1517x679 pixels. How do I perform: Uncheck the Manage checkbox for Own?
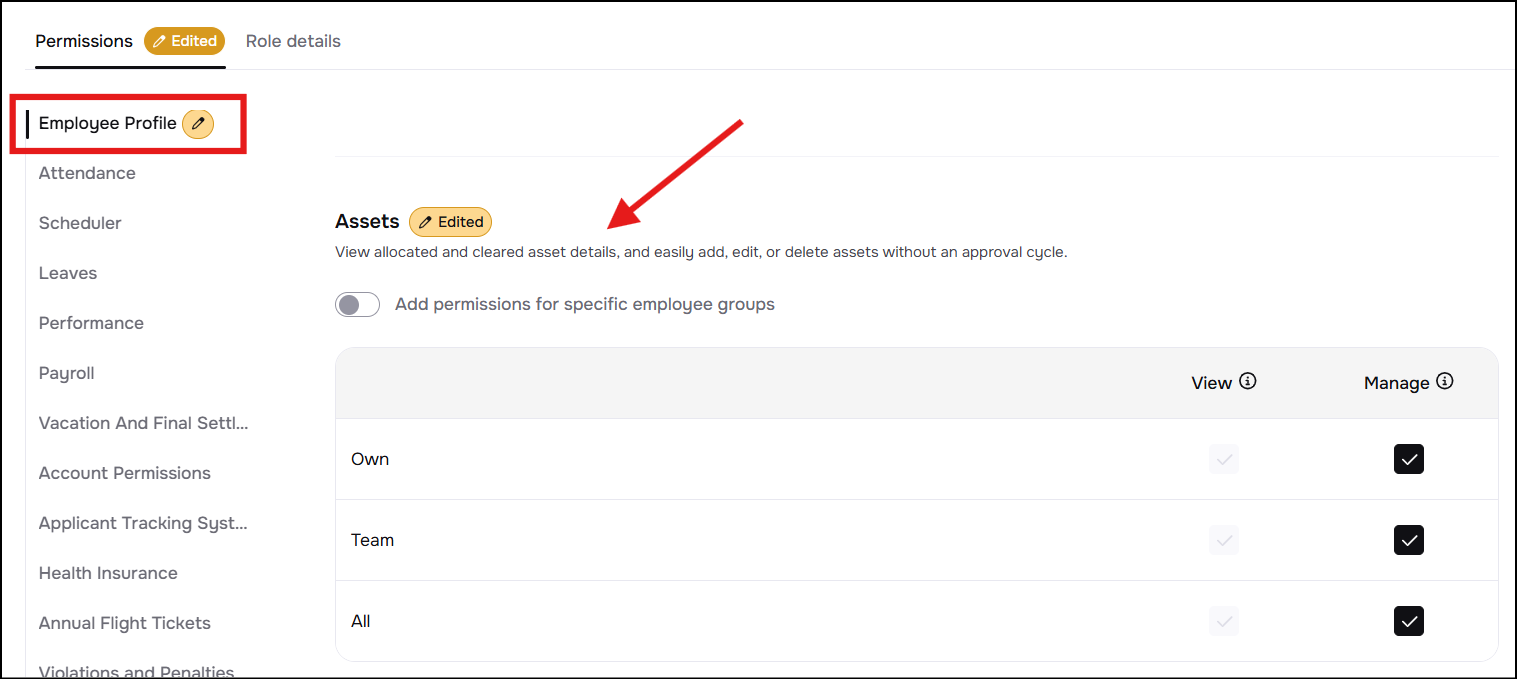pyautogui.click(x=1408, y=459)
